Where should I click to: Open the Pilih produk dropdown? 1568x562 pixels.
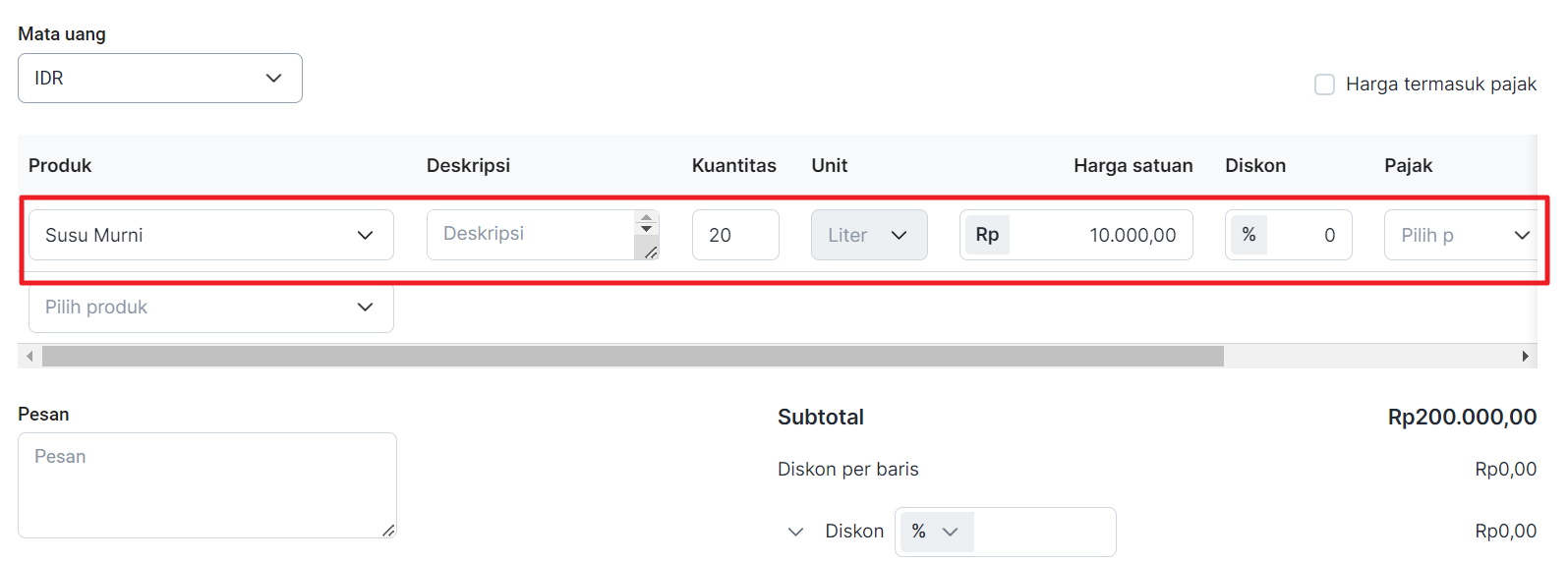click(210, 308)
